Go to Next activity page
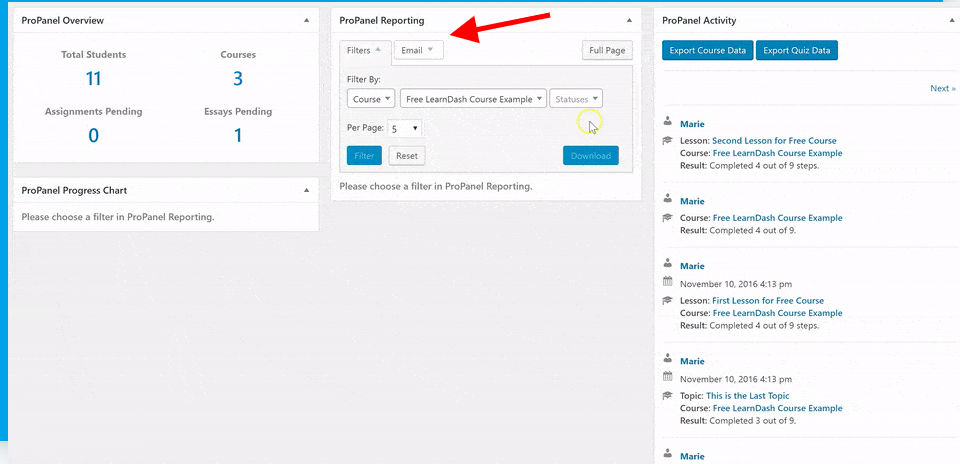This screenshot has width=960, height=464. tap(942, 88)
